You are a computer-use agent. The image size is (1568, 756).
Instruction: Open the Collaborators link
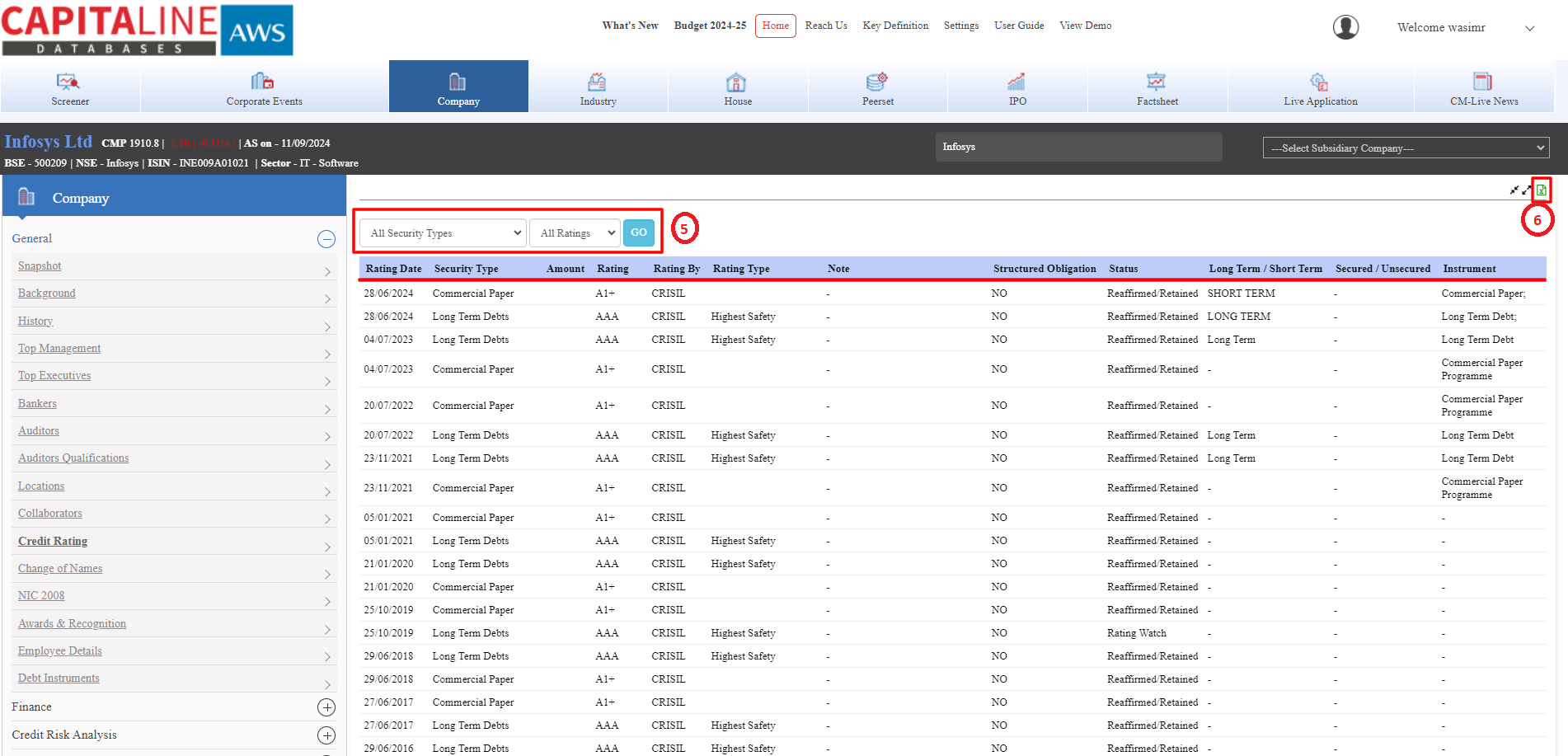coord(50,513)
